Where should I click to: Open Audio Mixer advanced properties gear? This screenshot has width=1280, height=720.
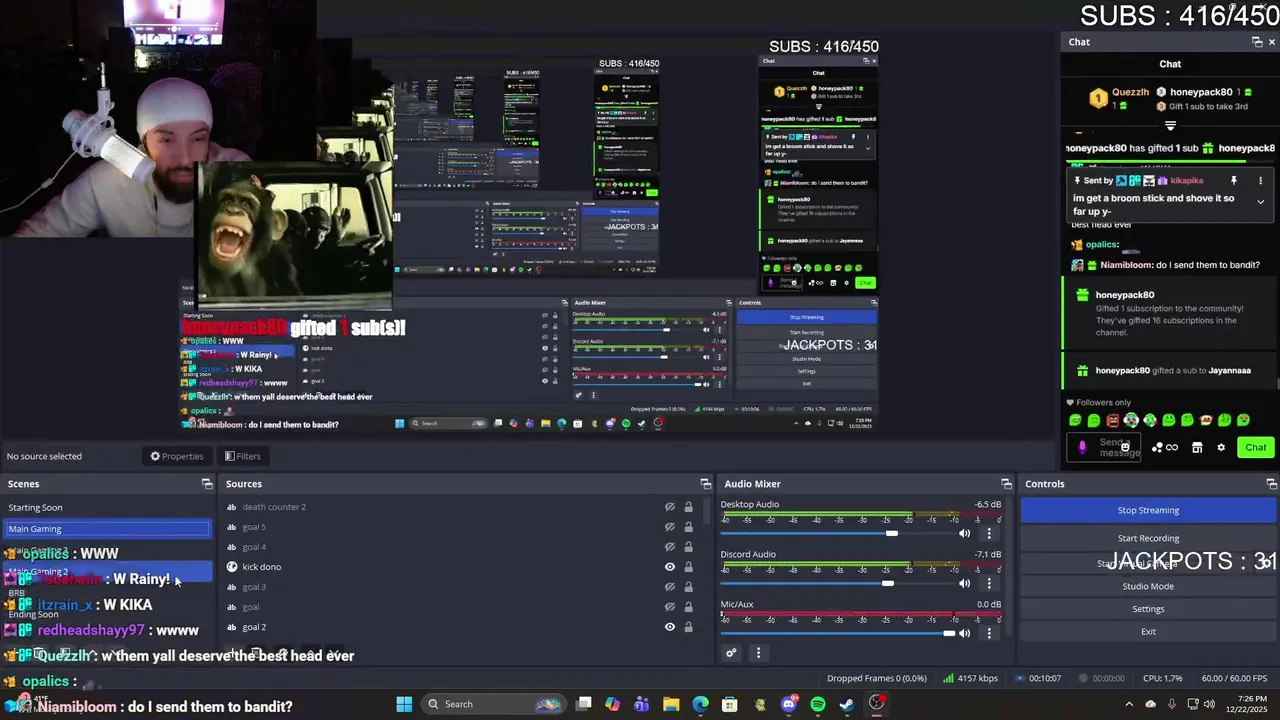[x=731, y=653]
